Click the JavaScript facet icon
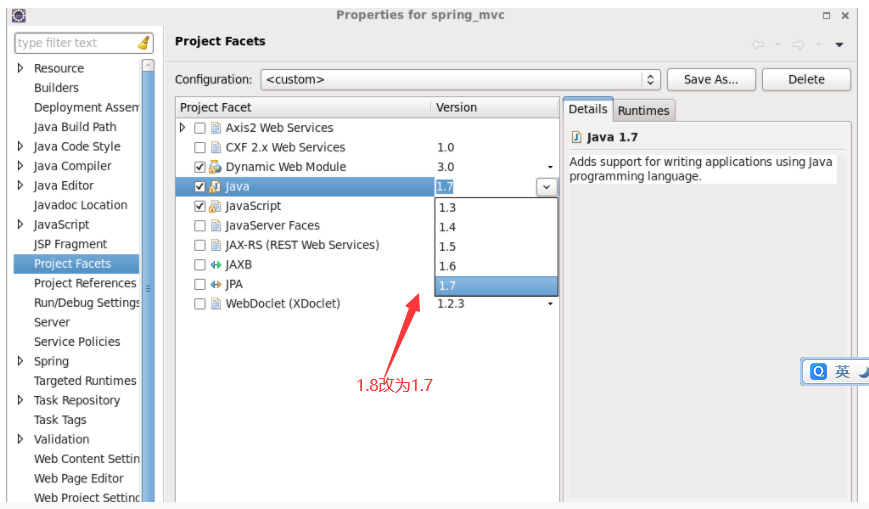 [x=215, y=206]
